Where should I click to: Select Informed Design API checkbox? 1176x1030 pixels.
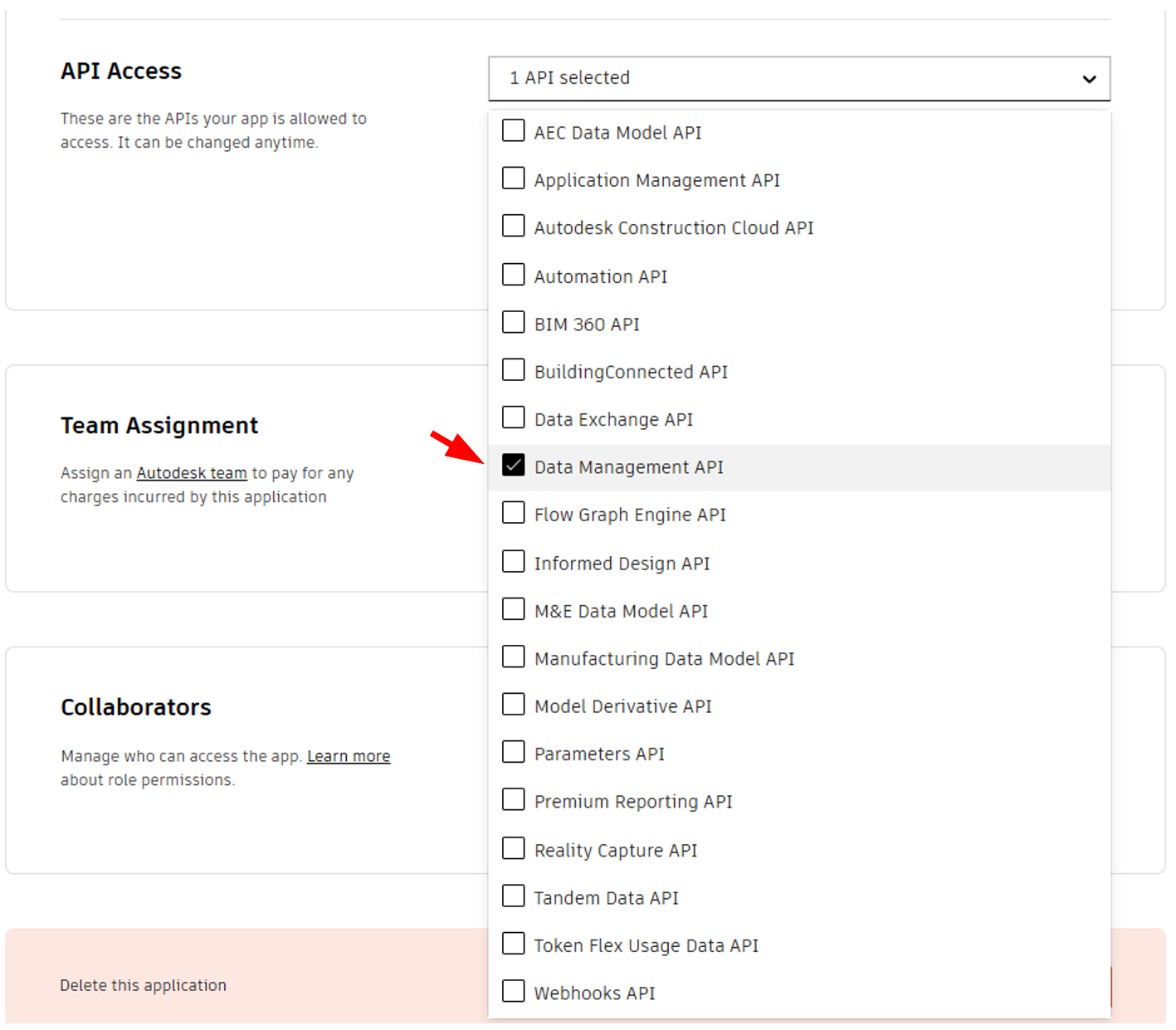(514, 562)
